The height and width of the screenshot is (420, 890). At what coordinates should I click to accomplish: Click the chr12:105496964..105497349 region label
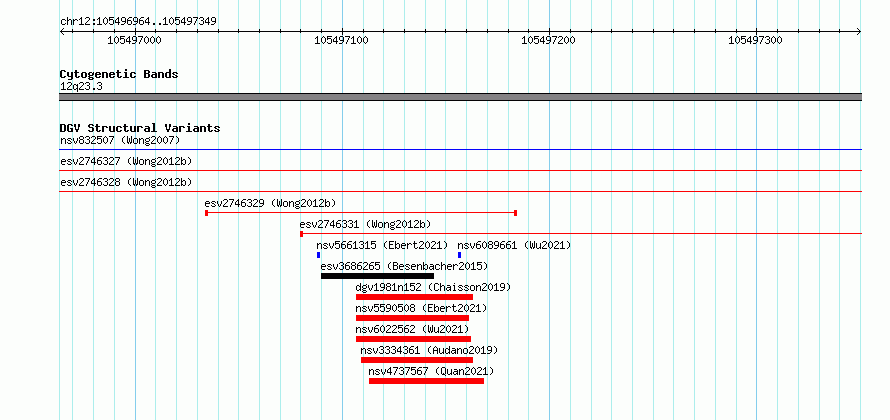tap(138, 22)
